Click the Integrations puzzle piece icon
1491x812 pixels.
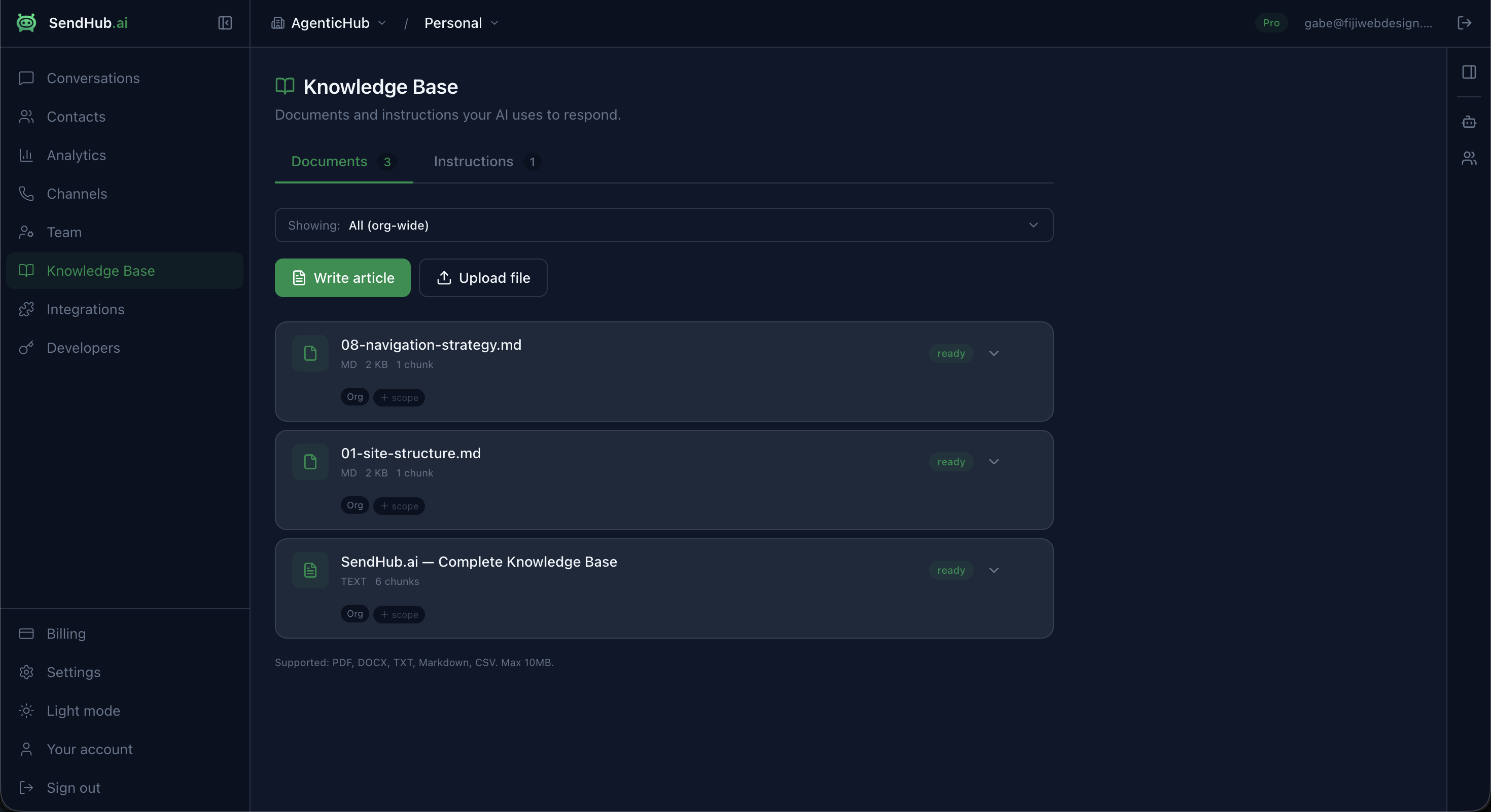click(26, 309)
